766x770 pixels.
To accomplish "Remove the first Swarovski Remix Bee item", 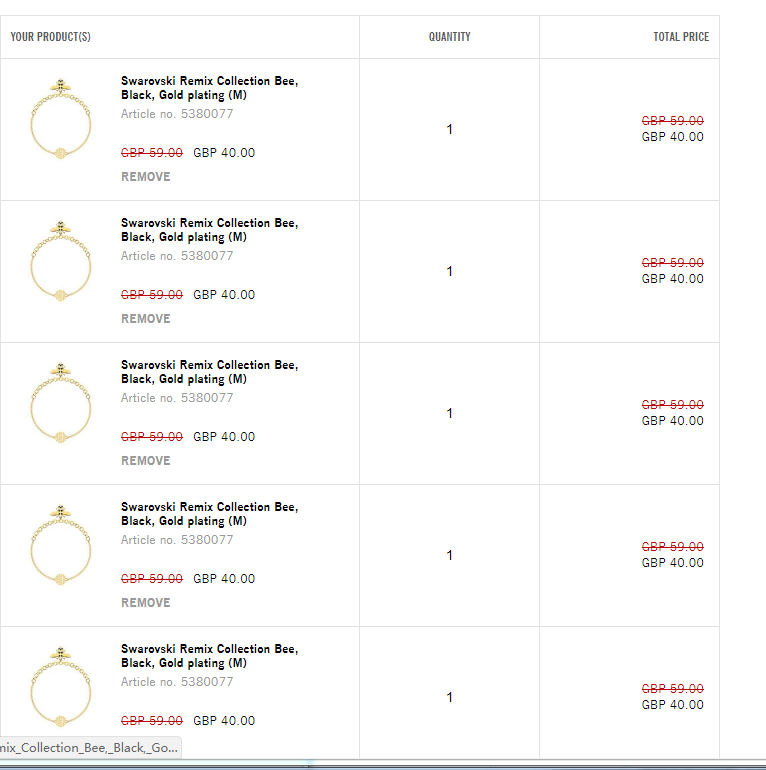I will [x=146, y=177].
